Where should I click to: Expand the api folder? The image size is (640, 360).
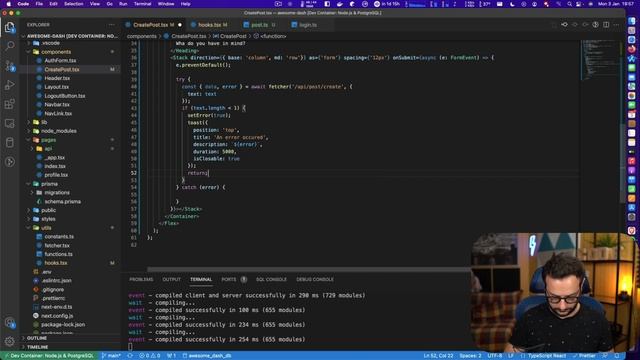coord(48,149)
